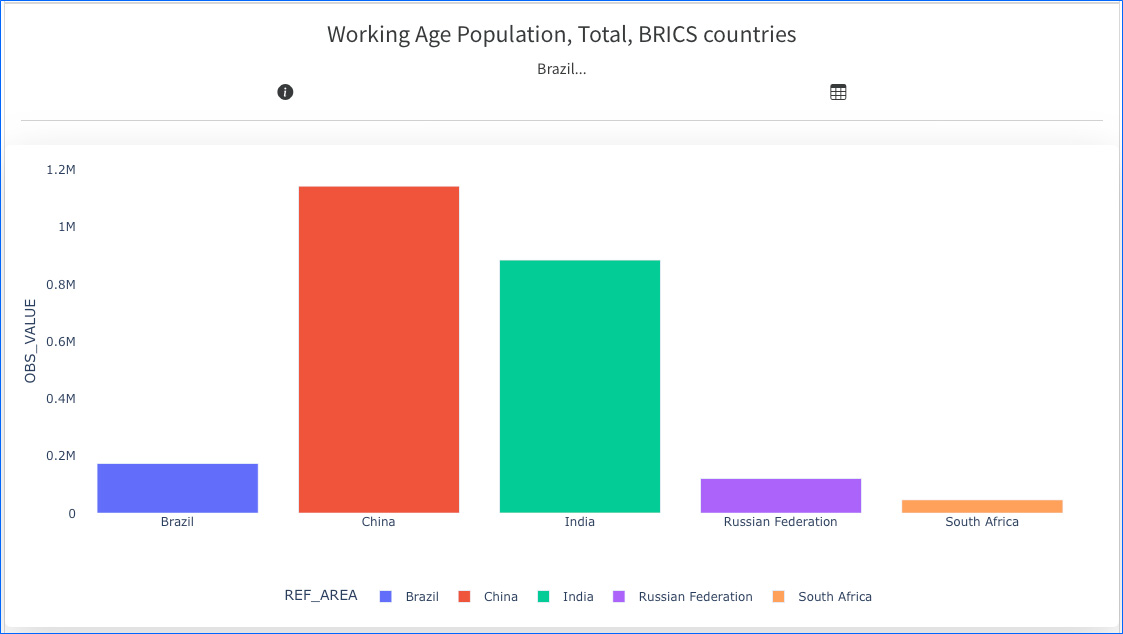Toggle Brazil series in the legend

pyautogui.click(x=422, y=597)
